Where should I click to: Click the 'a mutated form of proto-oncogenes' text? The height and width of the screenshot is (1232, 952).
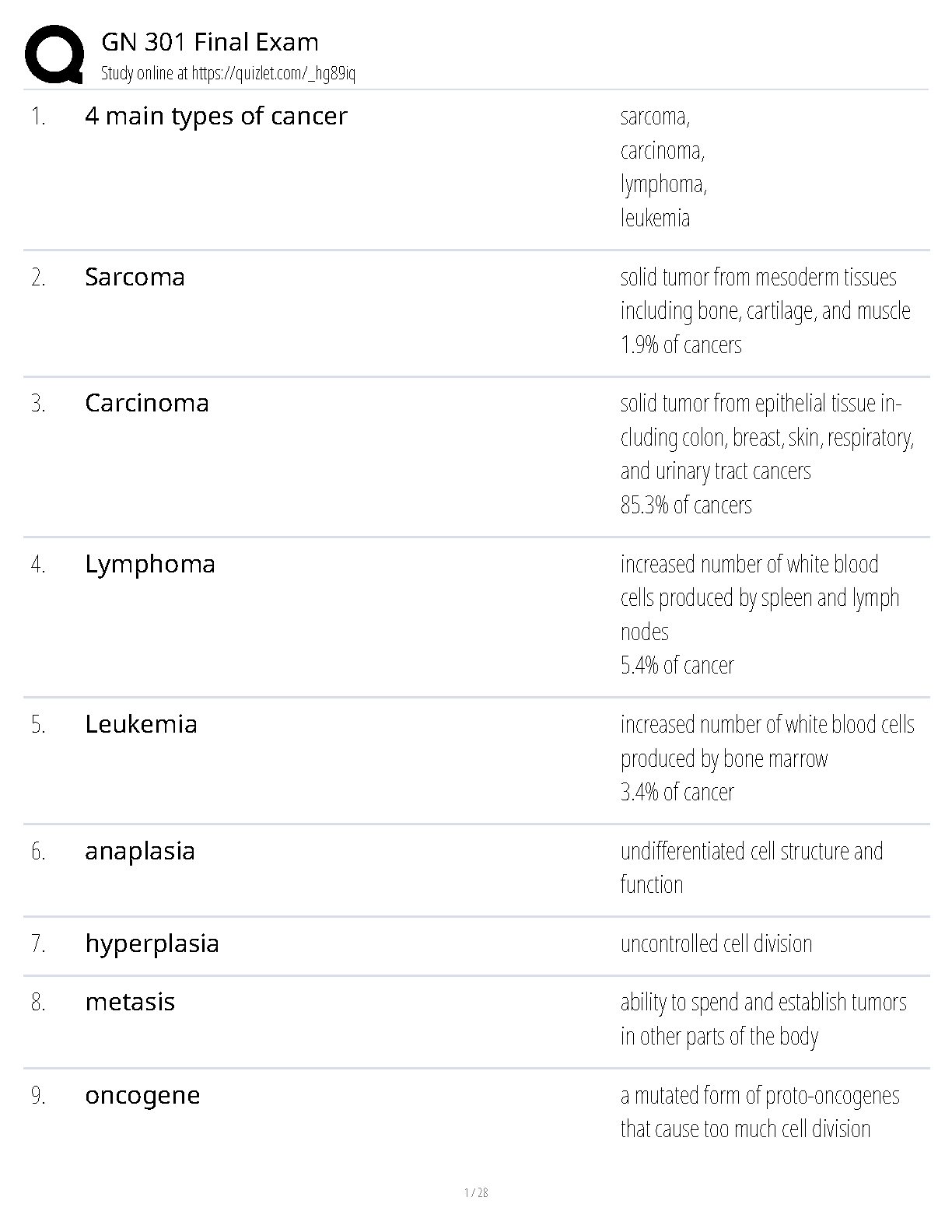coord(759,1095)
